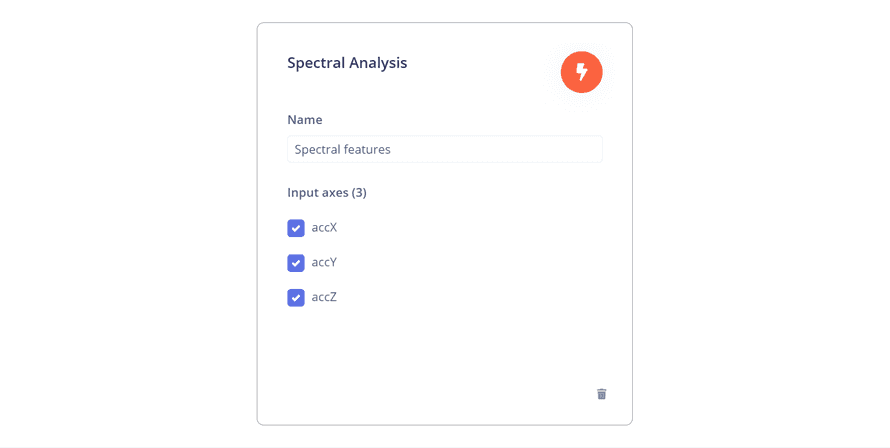Click the accX label text
Viewport: 890px width, 448px height.
coord(324,228)
